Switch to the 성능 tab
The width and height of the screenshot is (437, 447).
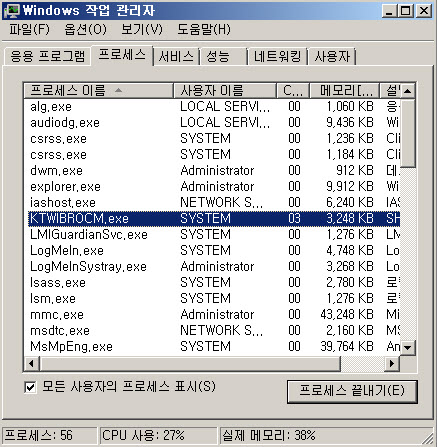[223, 56]
